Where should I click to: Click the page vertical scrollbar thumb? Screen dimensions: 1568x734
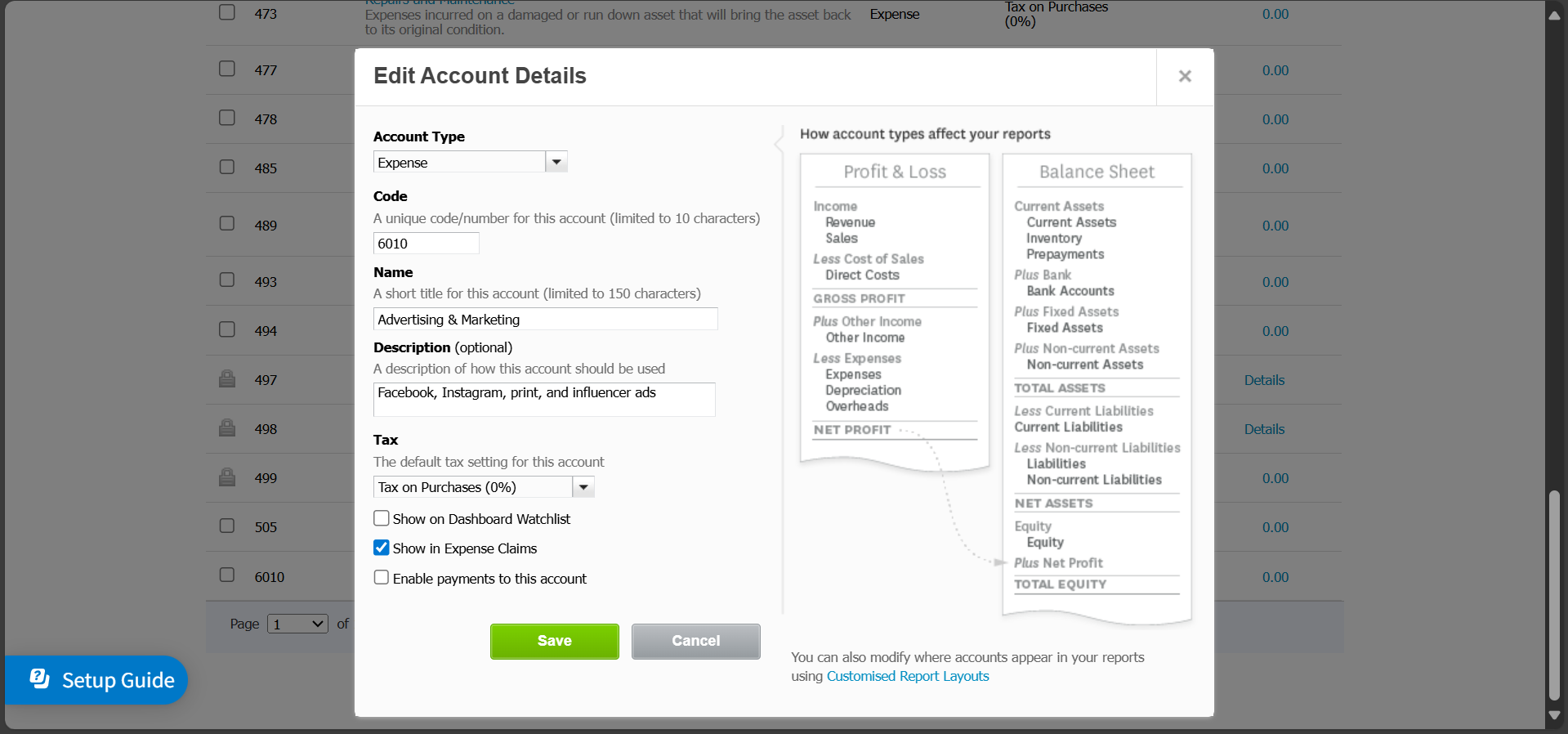tap(1554, 595)
